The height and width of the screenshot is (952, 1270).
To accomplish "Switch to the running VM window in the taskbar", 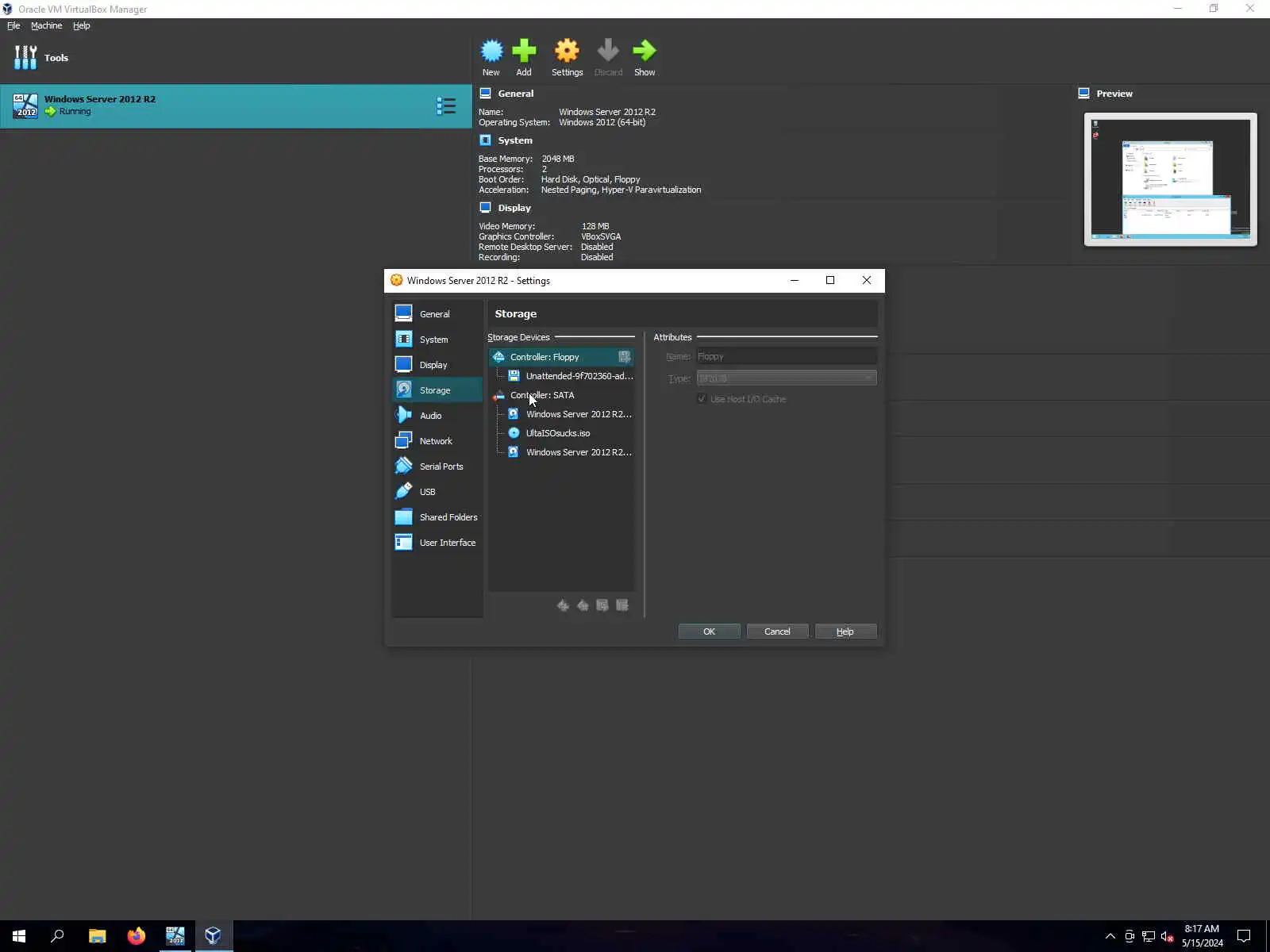I will click(175, 936).
